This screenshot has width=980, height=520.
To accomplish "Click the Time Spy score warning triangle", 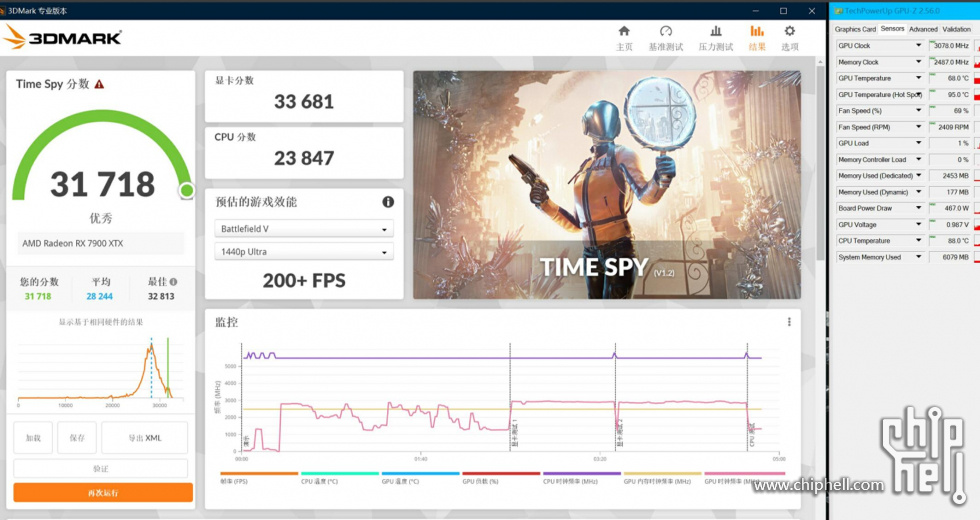I will (99, 84).
